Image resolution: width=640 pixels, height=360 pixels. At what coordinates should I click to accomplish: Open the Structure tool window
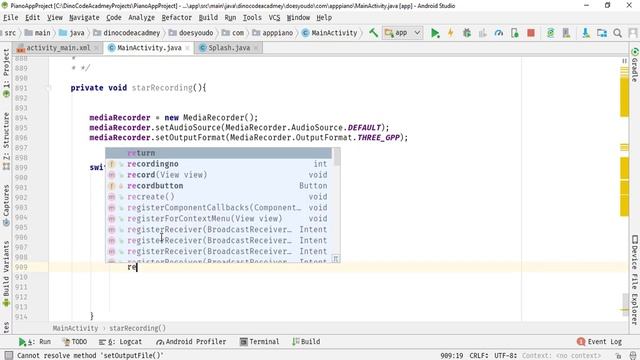(x=6, y=141)
